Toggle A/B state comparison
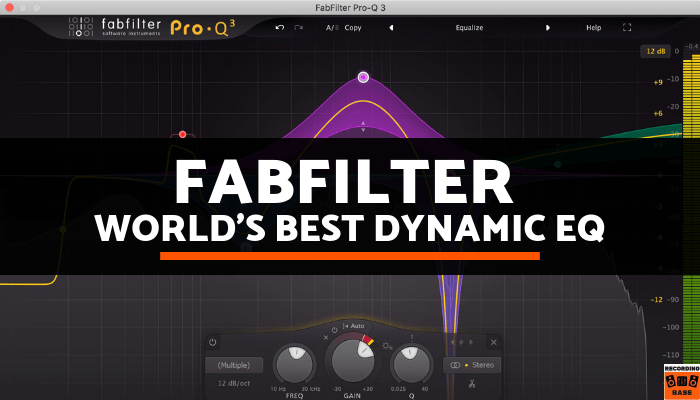700x400 pixels. coord(331,27)
